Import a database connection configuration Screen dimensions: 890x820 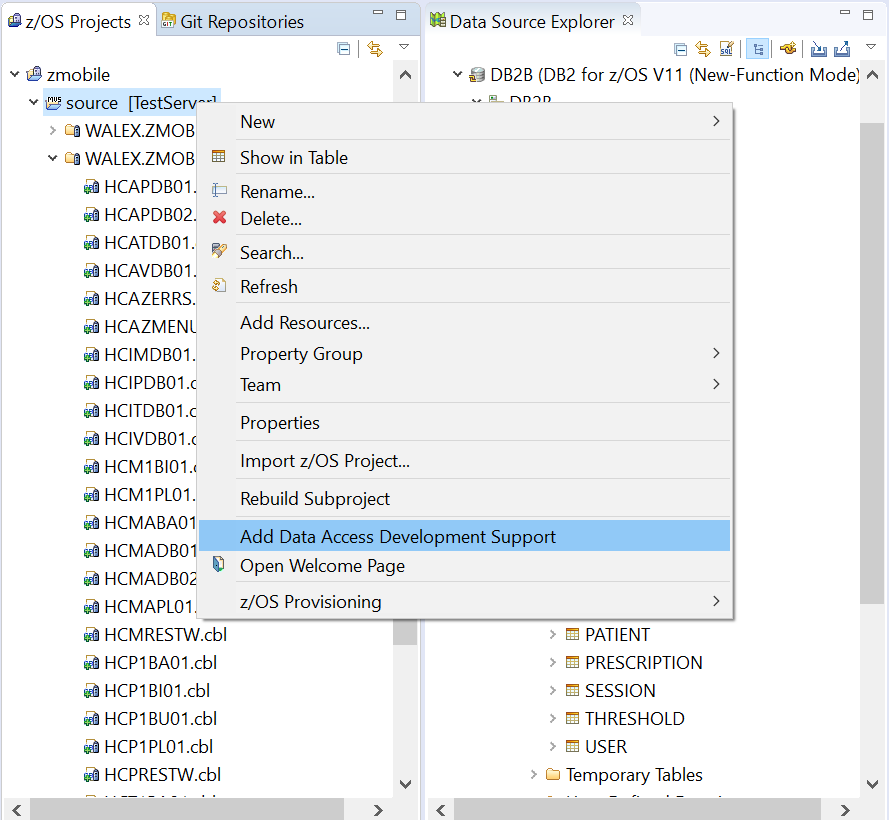(818, 48)
